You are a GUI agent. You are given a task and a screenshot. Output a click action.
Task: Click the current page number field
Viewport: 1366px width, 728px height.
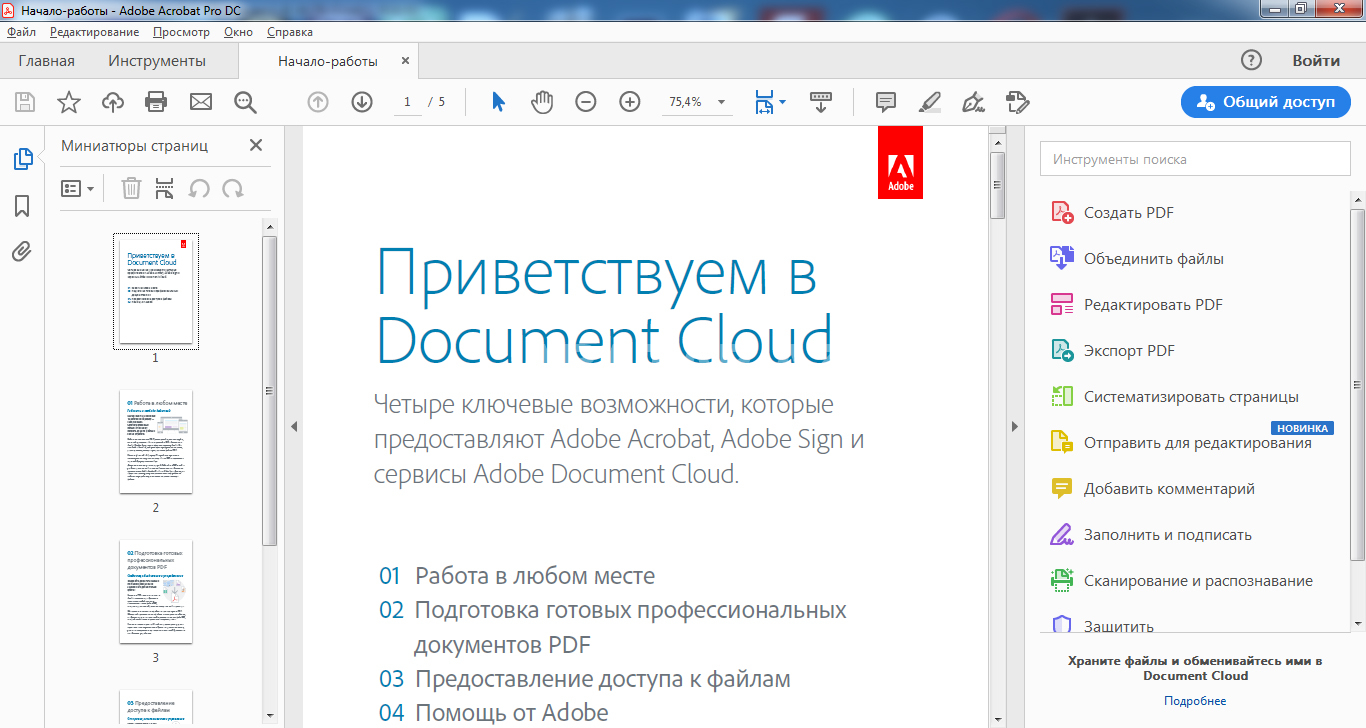pos(407,102)
